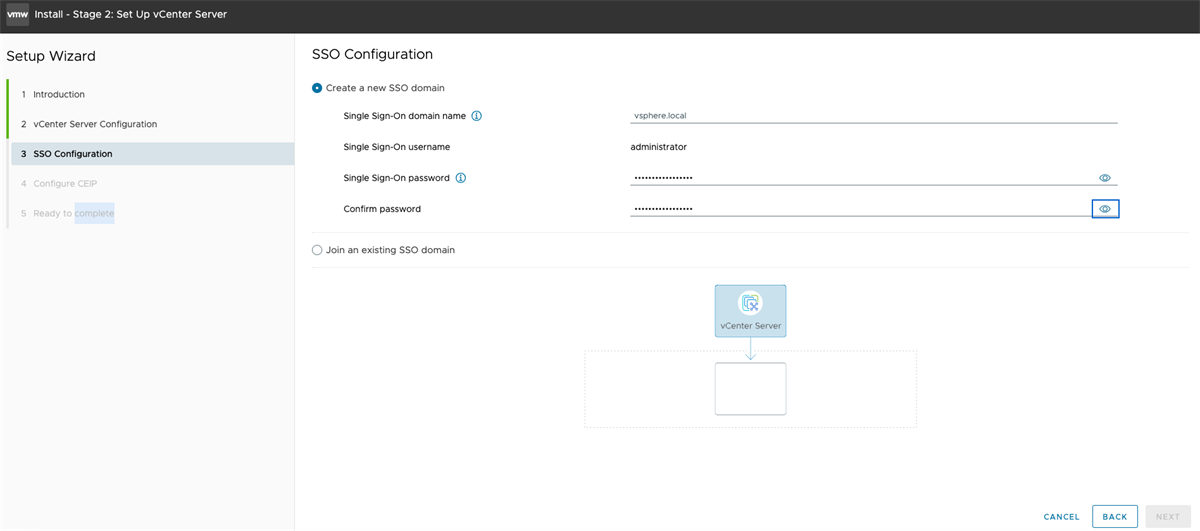The width and height of the screenshot is (1200, 531).
Task: Reveal the Single Sign-On password with eye icon
Action: (1105, 178)
